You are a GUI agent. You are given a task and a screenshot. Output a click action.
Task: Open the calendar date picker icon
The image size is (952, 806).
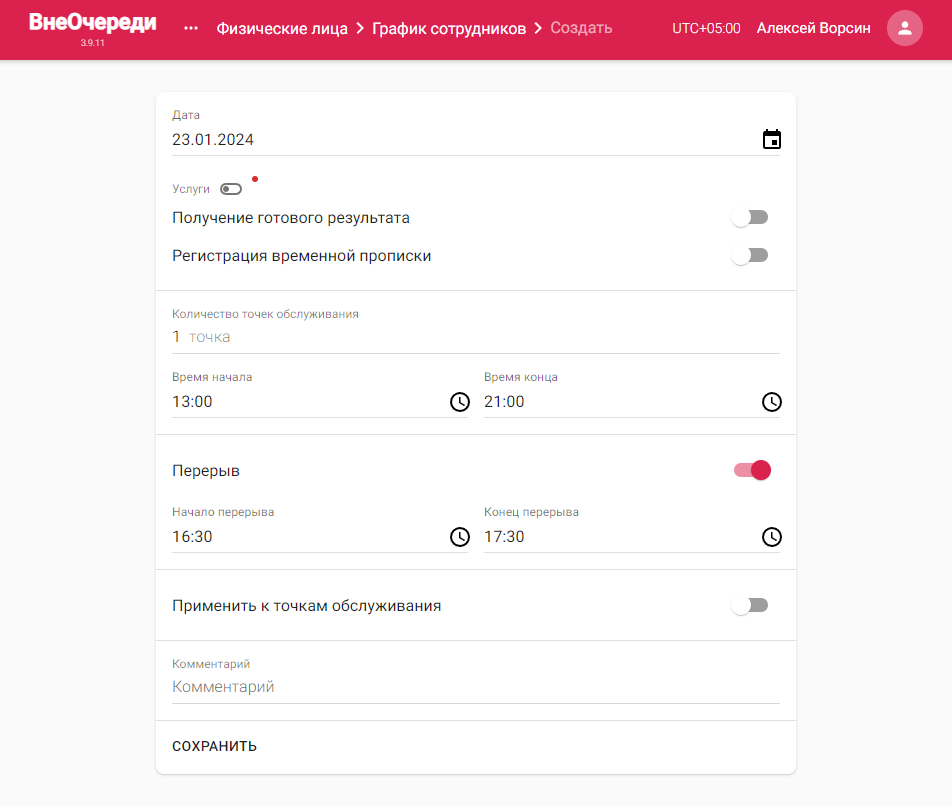[x=771, y=139]
